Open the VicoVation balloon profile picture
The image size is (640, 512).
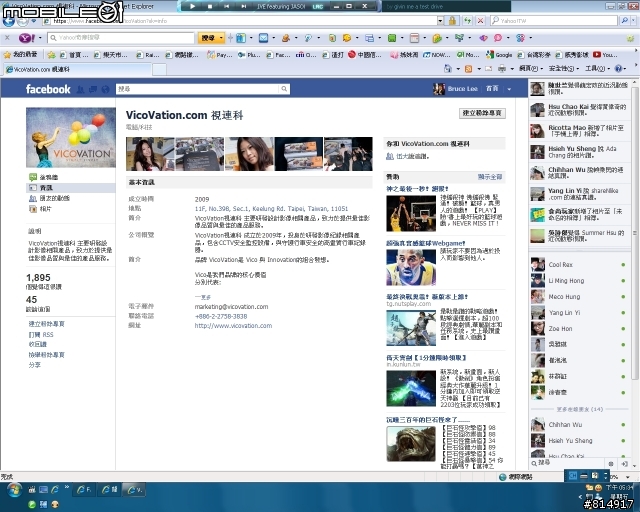pyautogui.click(x=71, y=138)
